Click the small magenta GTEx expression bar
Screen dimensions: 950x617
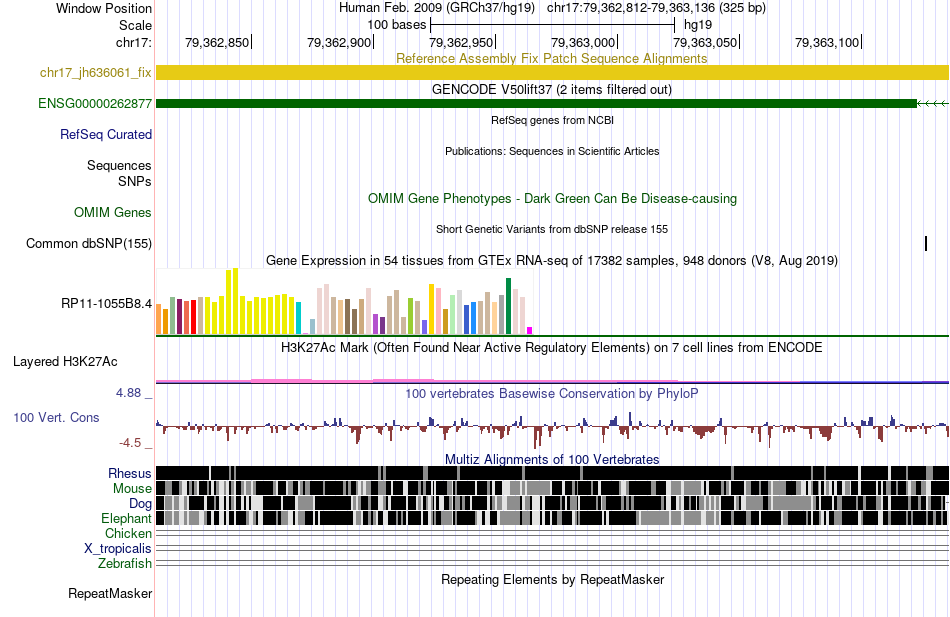pos(530,331)
